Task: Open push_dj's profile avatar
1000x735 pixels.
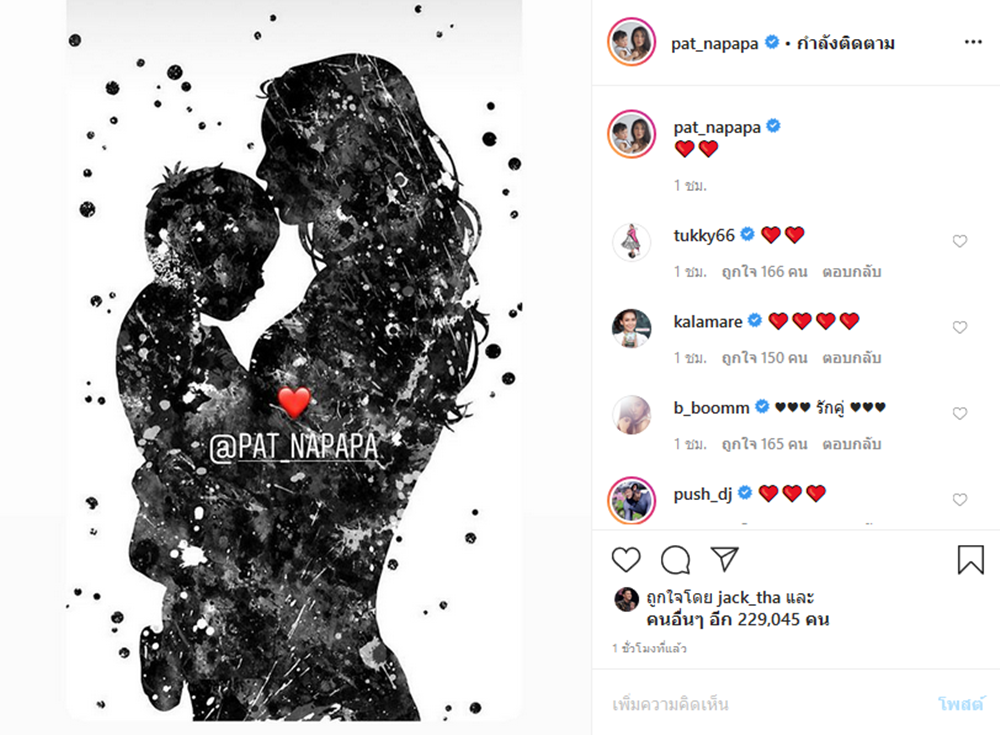Action: [631, 500]
